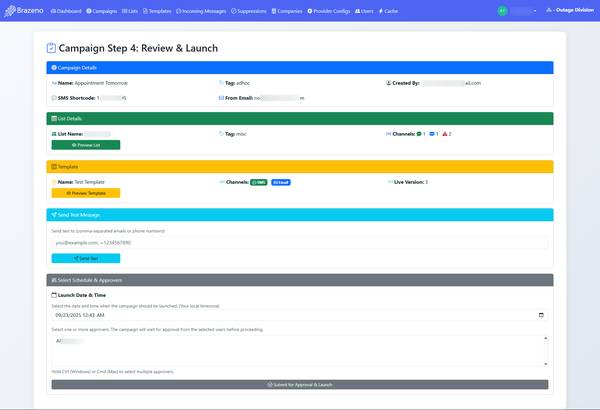Open Templates from the top navigation
600x410 pixels.
click(x=157, y=10)
